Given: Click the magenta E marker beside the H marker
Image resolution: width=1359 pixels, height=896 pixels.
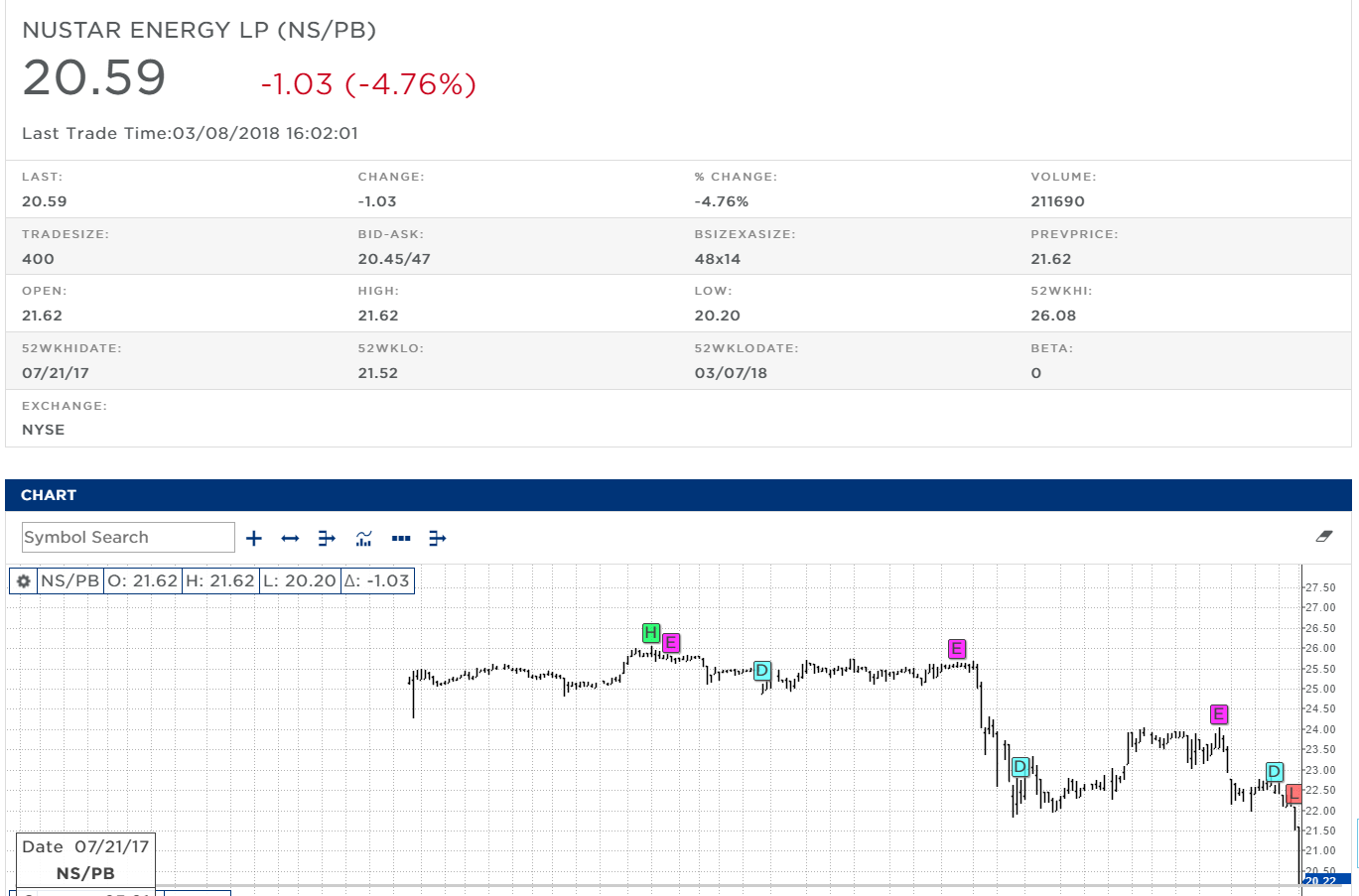Looking at the screenshot, I should [671, 643].
